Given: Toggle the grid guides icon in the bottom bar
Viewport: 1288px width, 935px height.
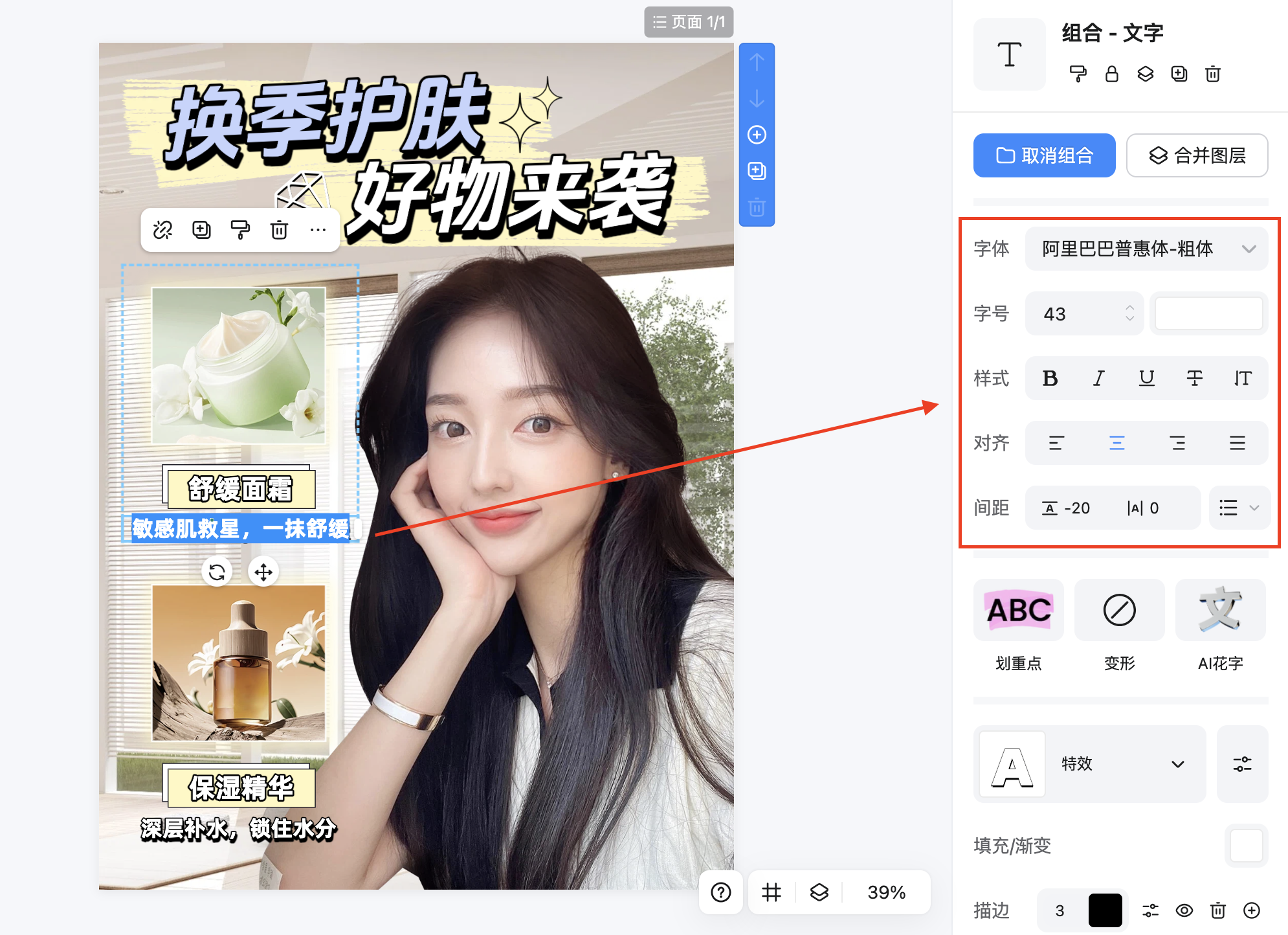Looking at the screenshot, I should (x=772, y=892).
